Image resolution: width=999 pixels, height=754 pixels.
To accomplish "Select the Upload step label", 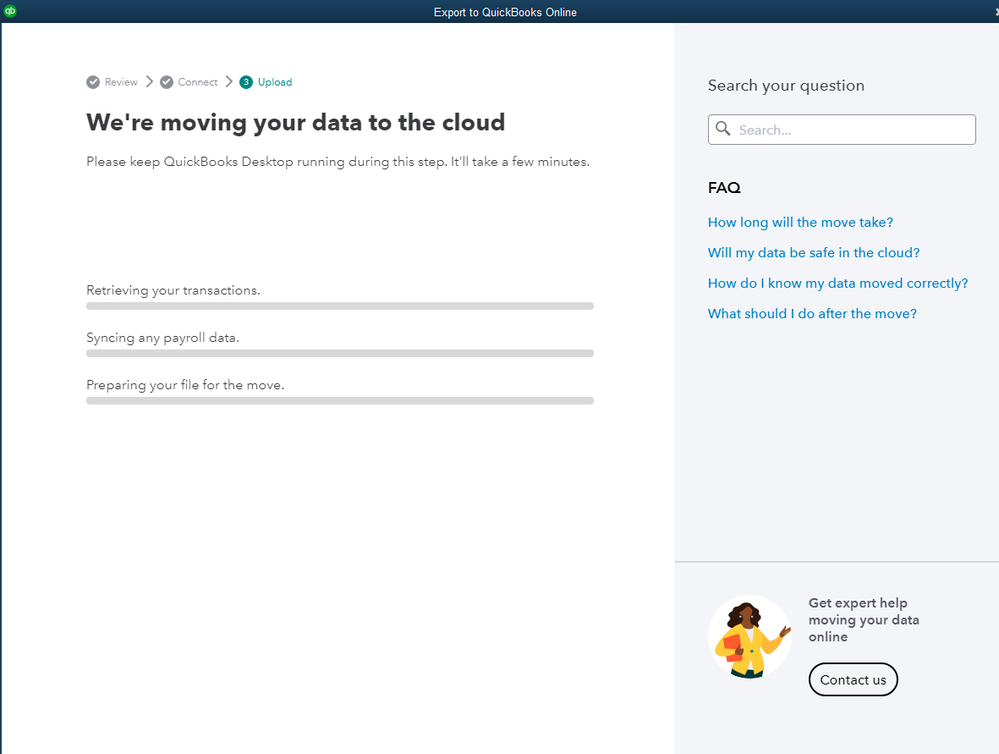I will pyautogui.click(x=275, y=82).
